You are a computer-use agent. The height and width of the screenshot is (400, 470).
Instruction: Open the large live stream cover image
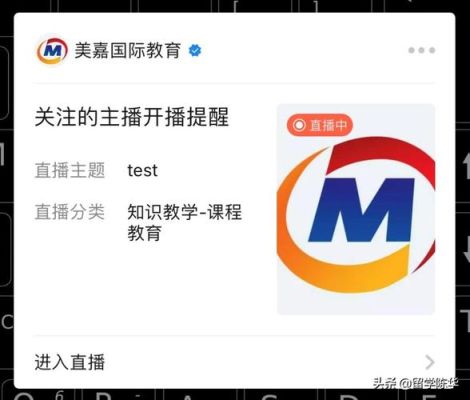click(356, 209)
